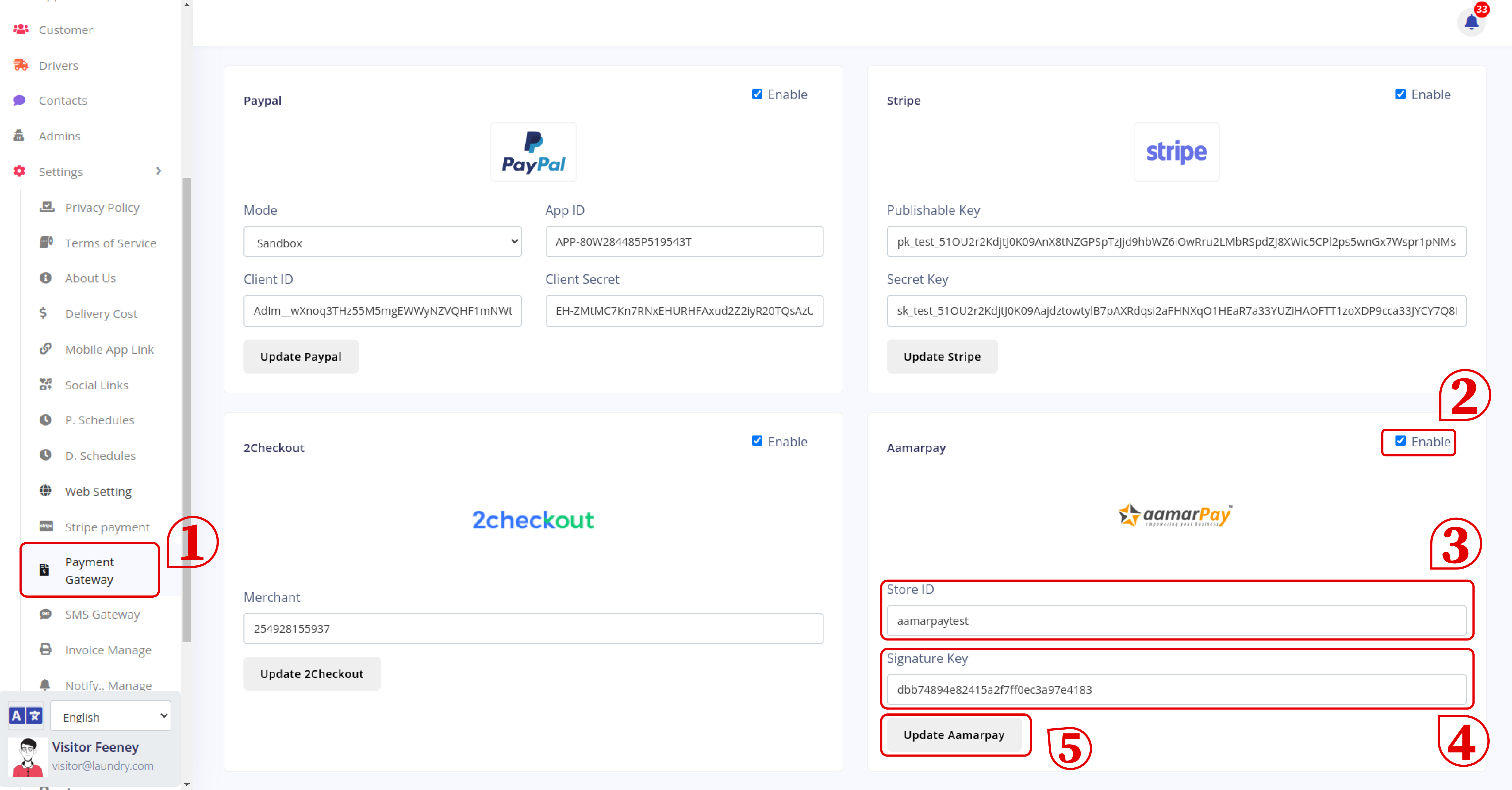Click the Admins icon in sidebar
Screen dimensions: 1512x790
point(19,136)
